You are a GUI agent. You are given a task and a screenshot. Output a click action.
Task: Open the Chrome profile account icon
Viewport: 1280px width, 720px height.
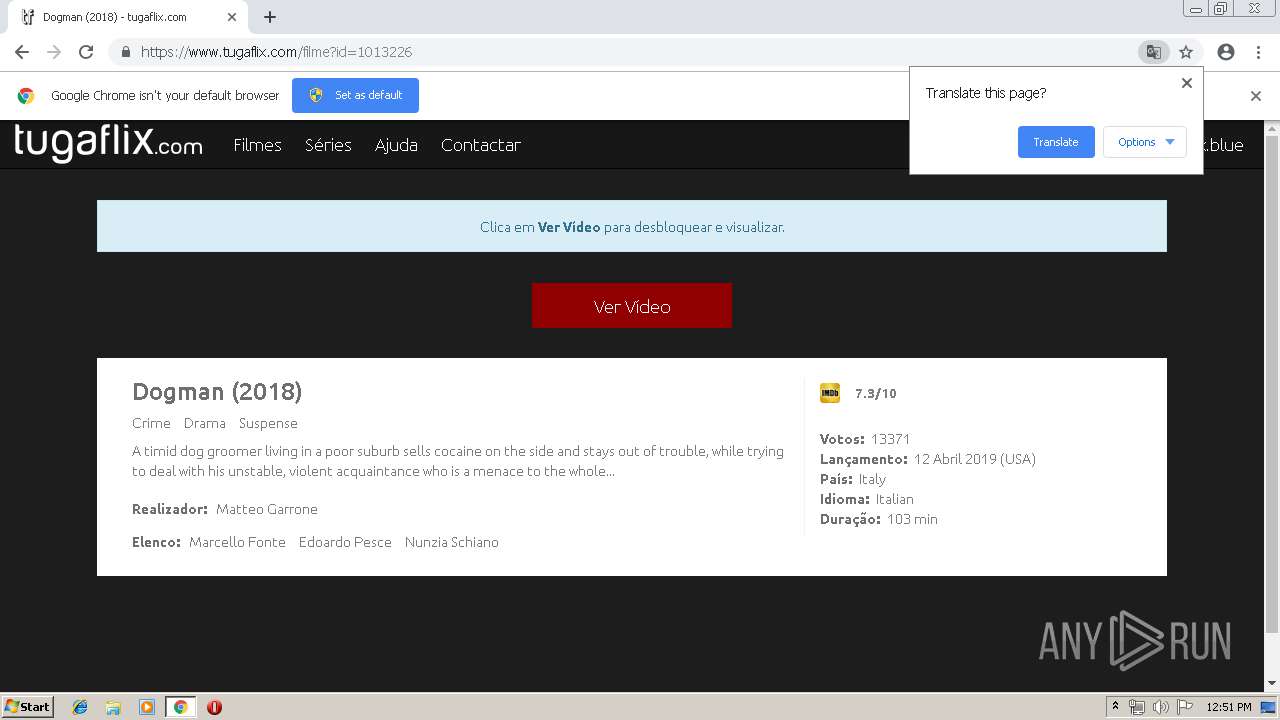[x=1226, y=52]
